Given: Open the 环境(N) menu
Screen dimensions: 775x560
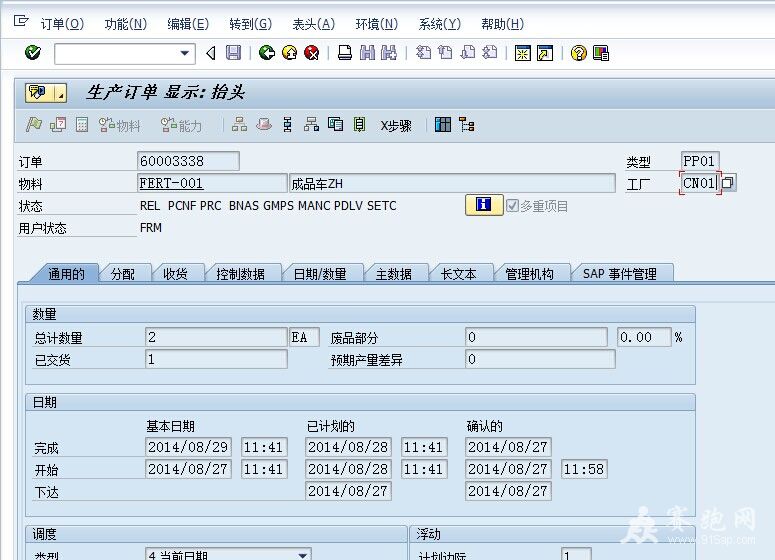Looking at the screenshot, I should tap(377, 24).
